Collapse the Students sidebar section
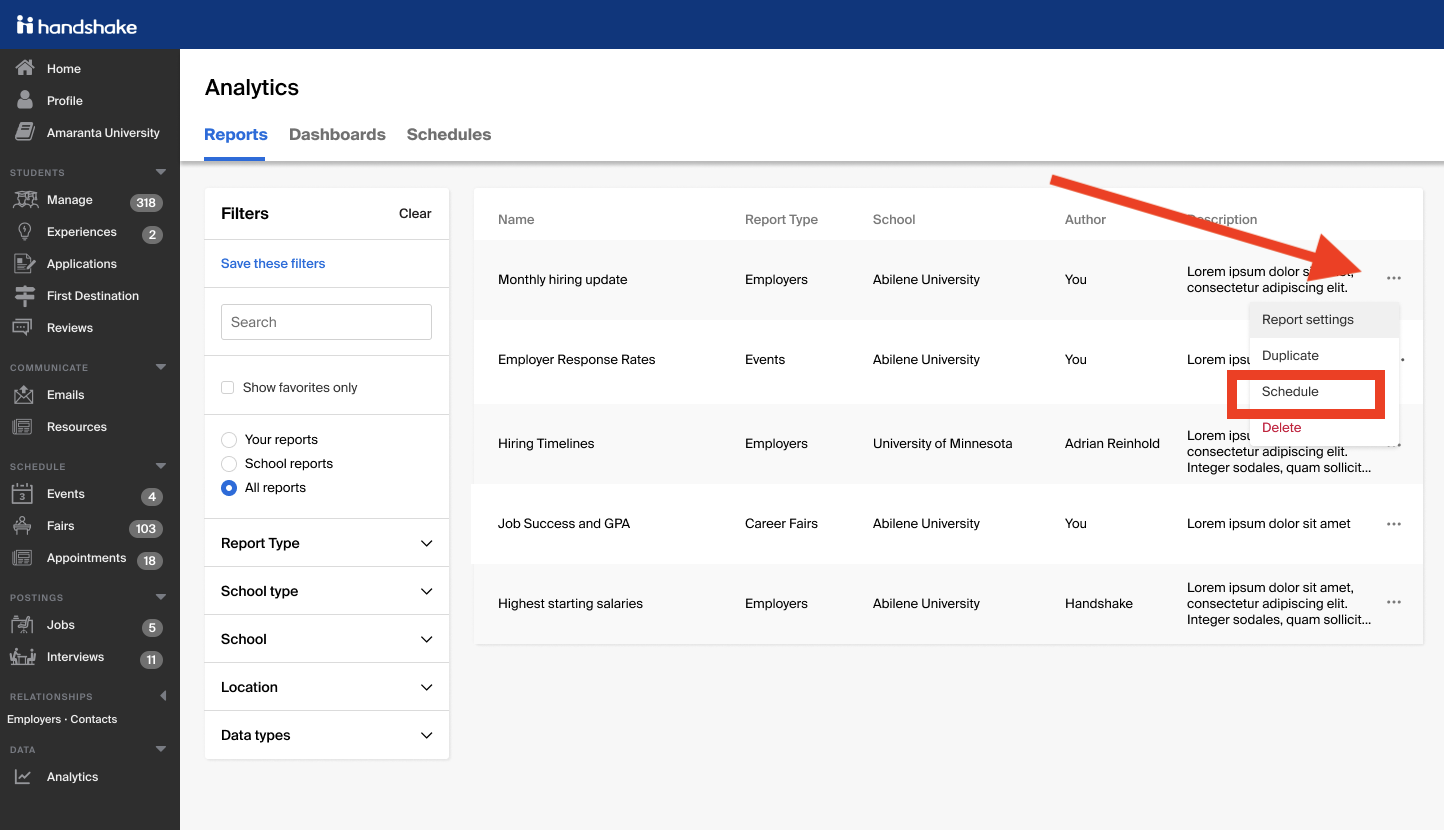Viewport: 1444px width, 830px height. [161, 172]
